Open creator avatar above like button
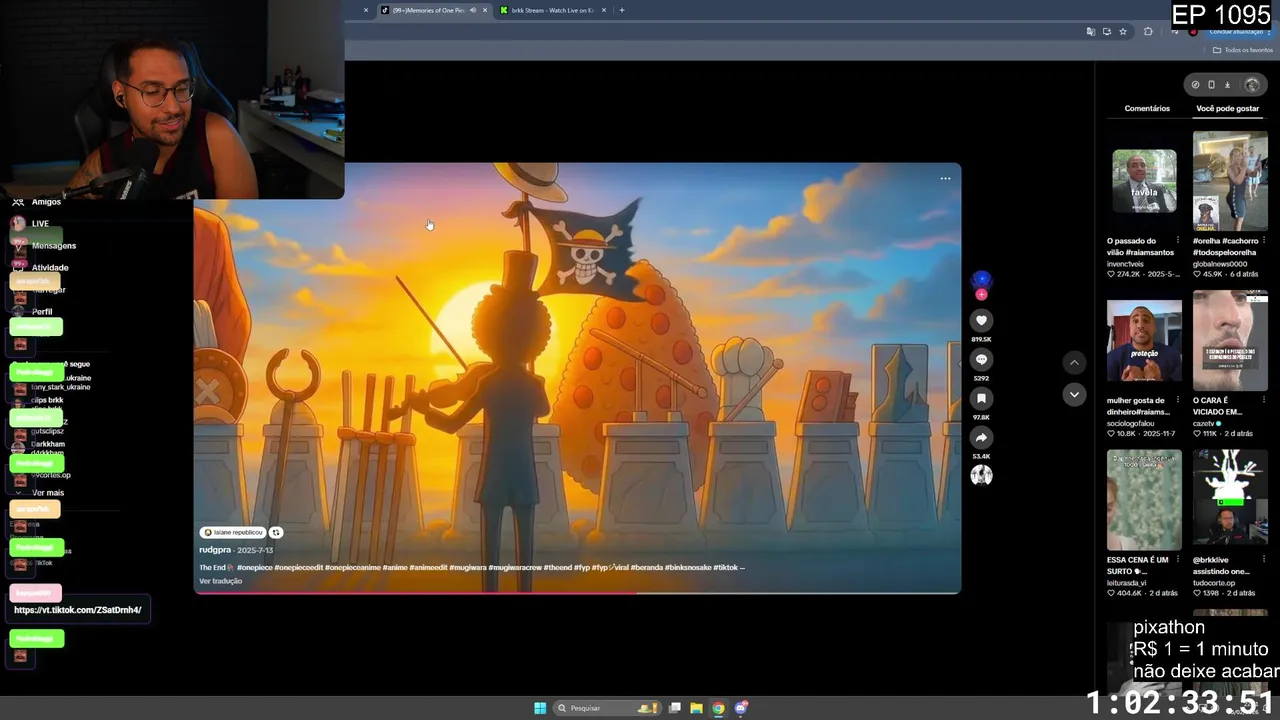1280x720 pixels. 981,280
